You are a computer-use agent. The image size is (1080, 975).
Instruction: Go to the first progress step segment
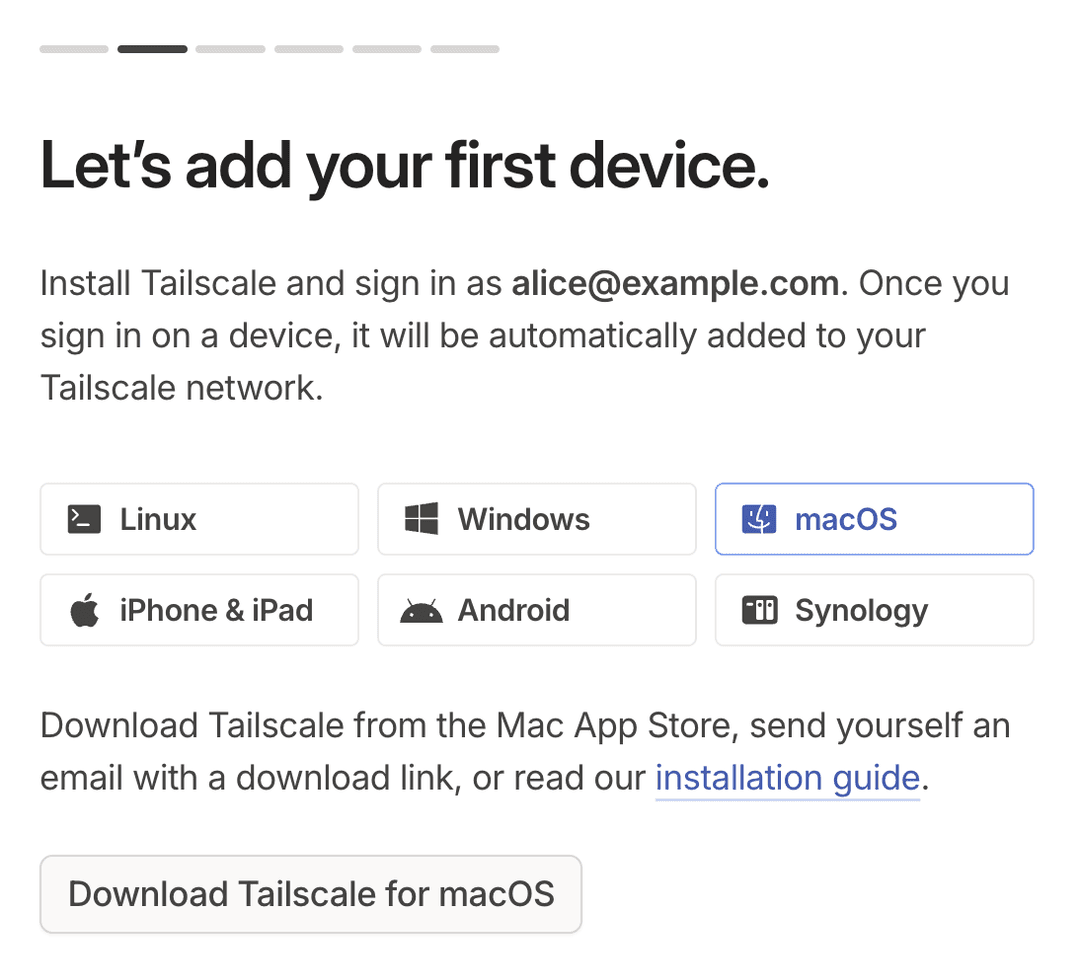pos(74,49)
